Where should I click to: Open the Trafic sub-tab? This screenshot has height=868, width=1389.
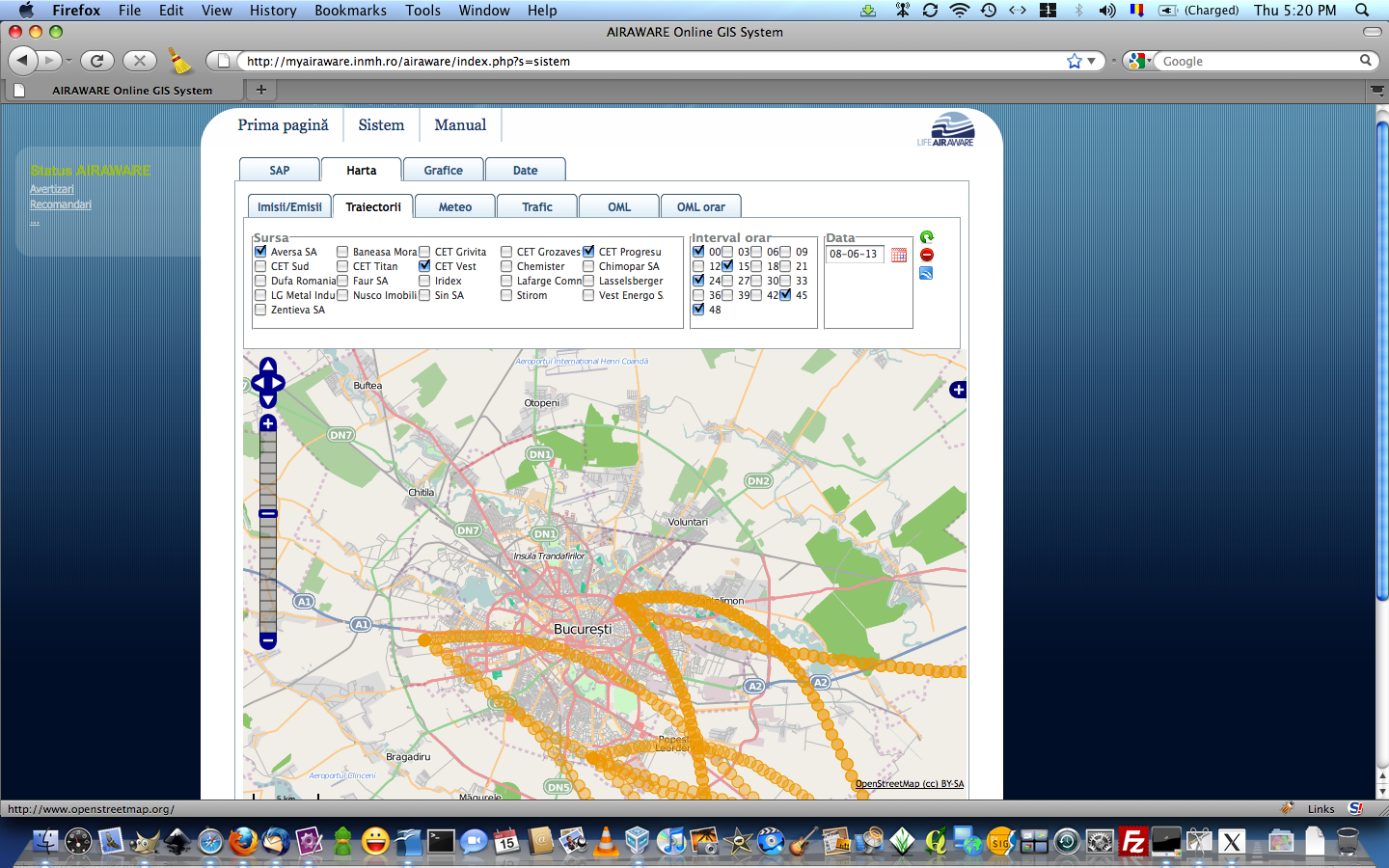point(537,206)
